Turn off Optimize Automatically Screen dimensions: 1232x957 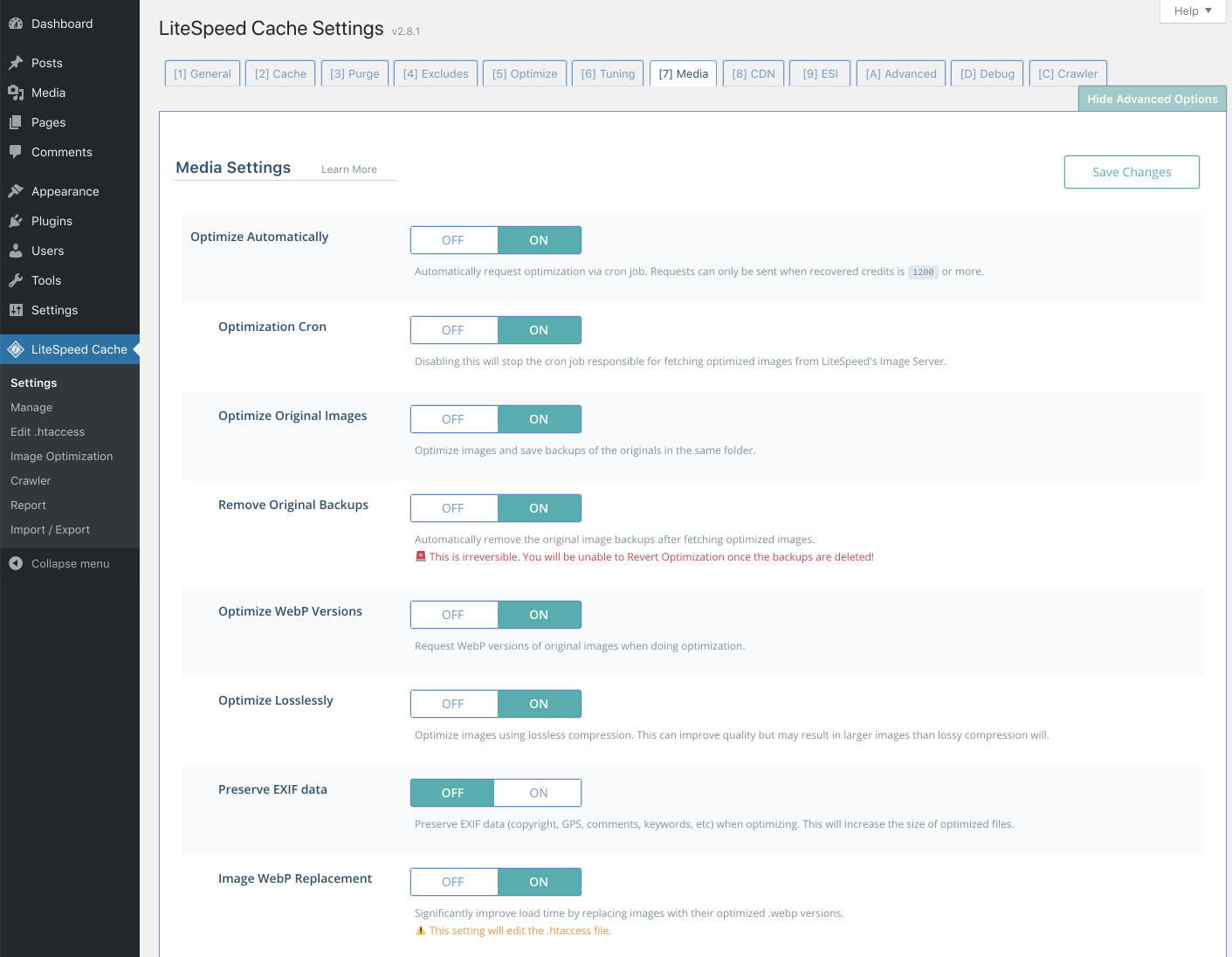[453, 239]
